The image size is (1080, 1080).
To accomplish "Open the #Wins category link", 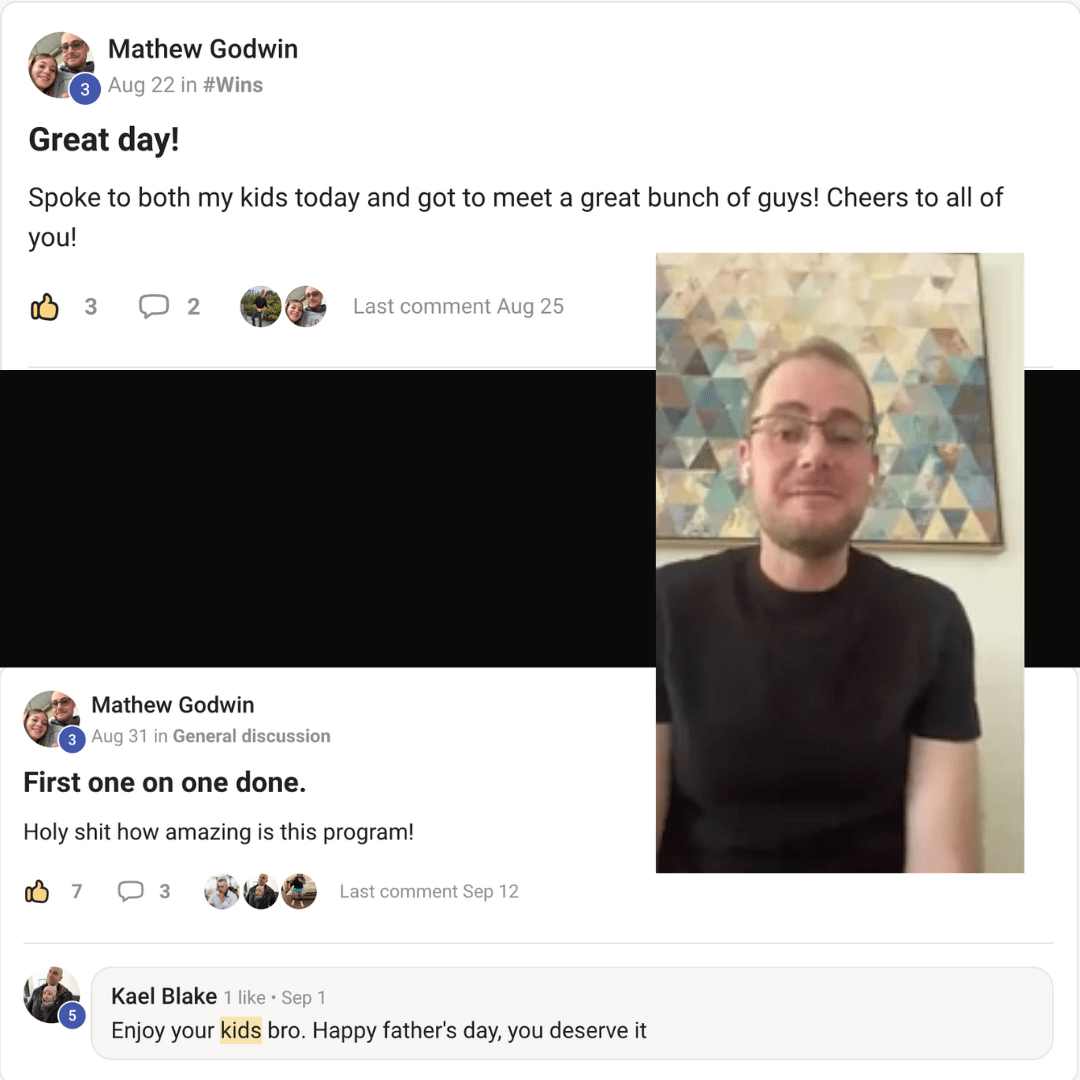I will 233,85.
